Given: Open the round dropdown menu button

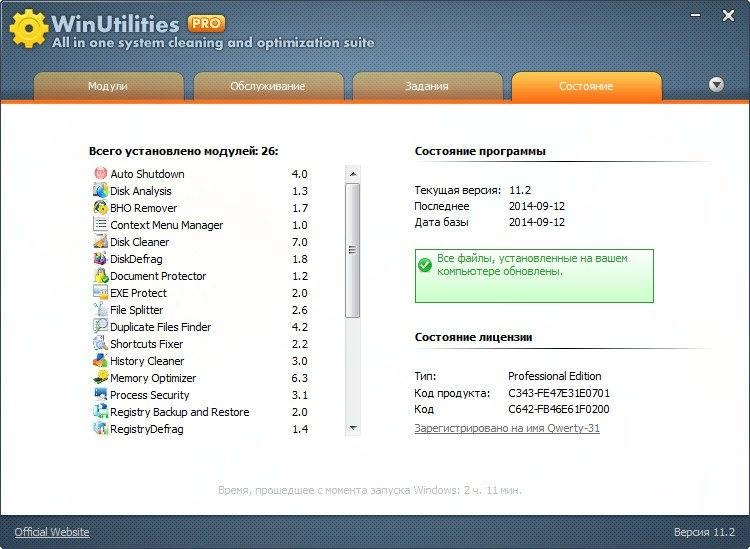Looking at the screenshot, I should (x=716, y=85).
